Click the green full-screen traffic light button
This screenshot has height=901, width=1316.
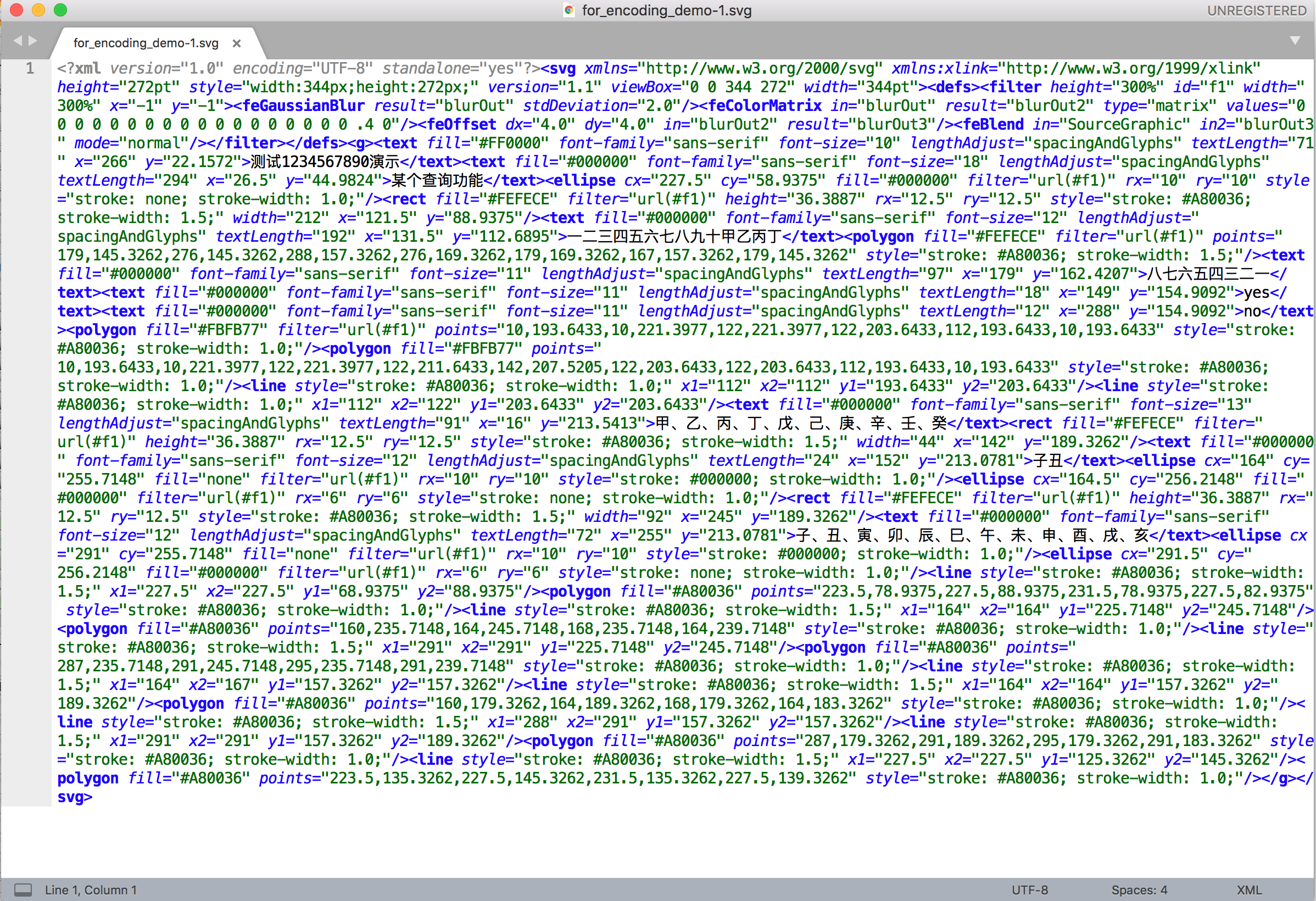coord(60,10)
